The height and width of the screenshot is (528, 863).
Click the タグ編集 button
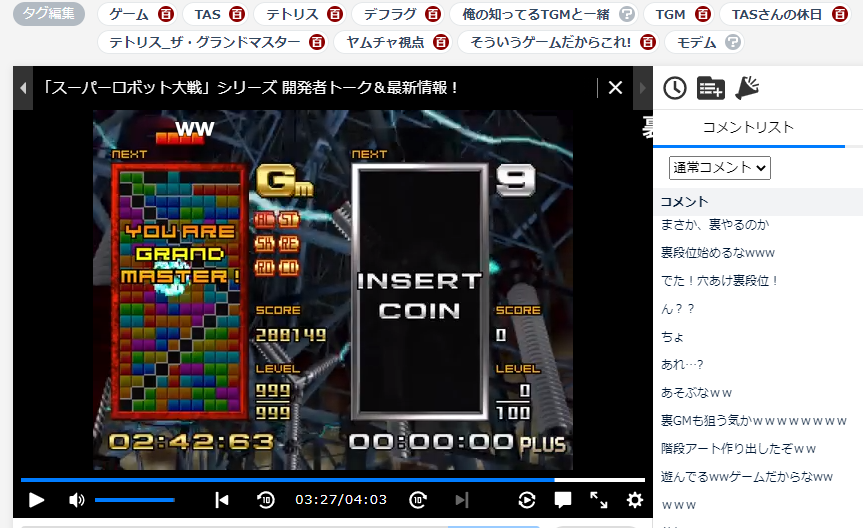pyautogui.click(x=49, y=14)
